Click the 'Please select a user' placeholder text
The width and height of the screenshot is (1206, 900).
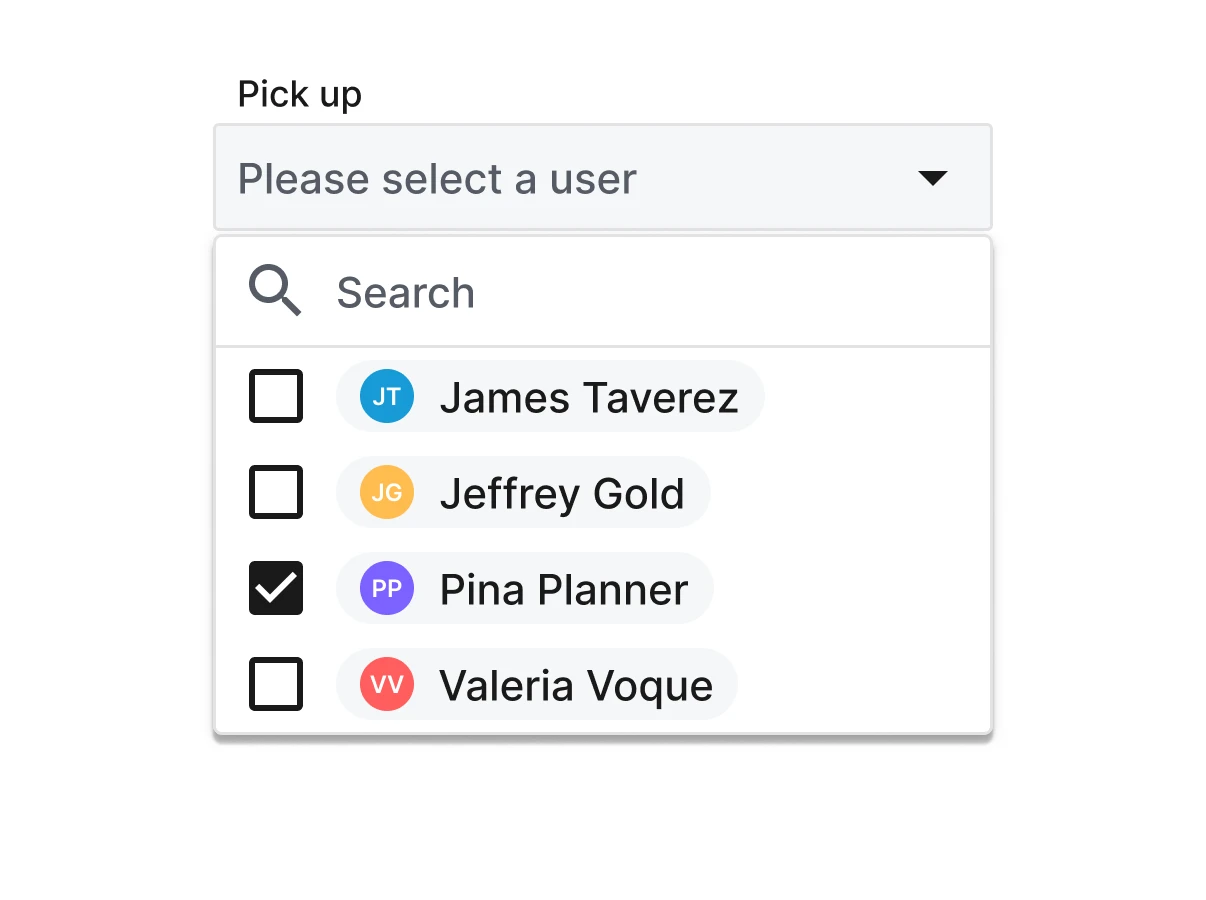[x=437, y=179]
